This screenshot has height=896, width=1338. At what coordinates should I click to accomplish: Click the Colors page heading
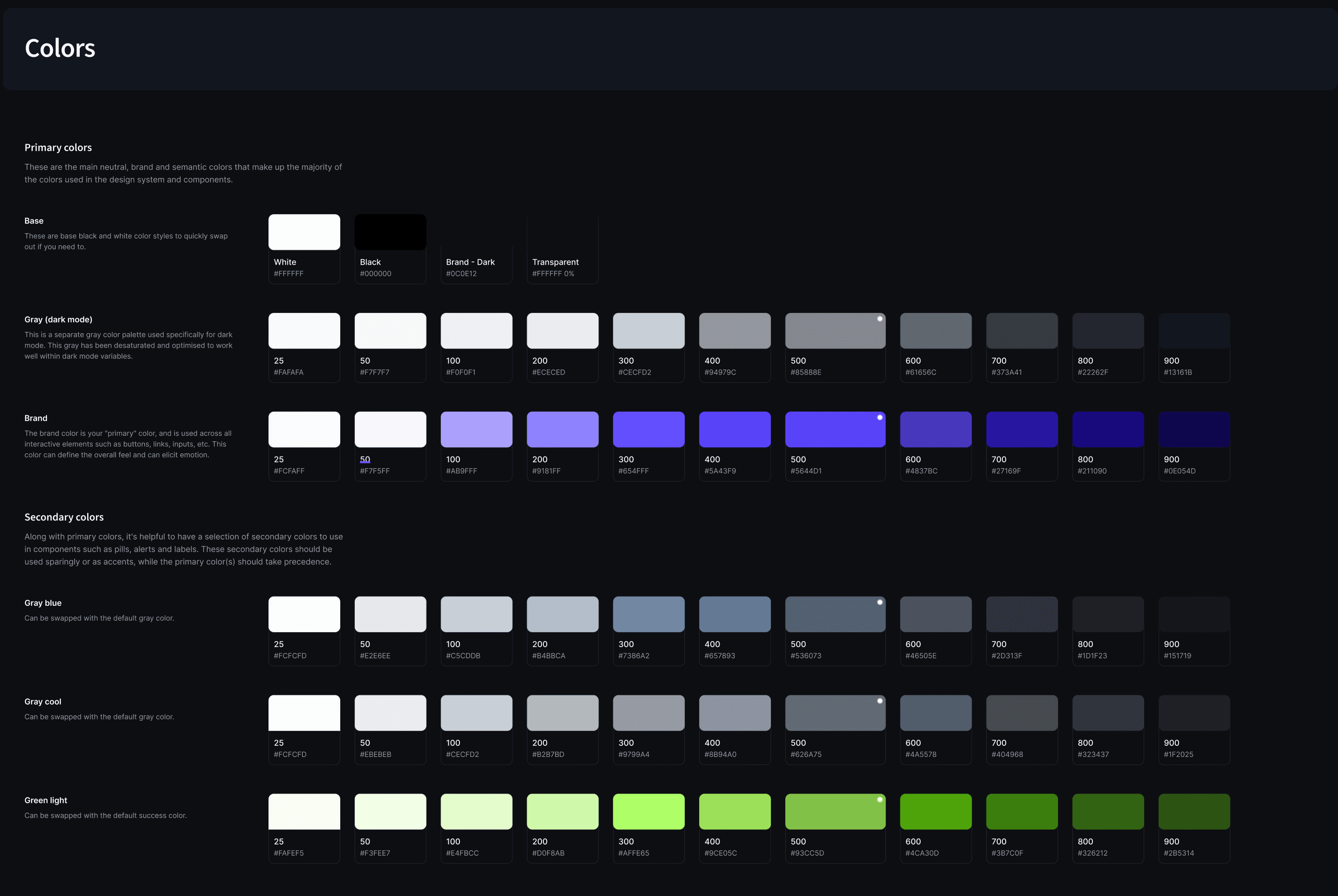(60, 49)
